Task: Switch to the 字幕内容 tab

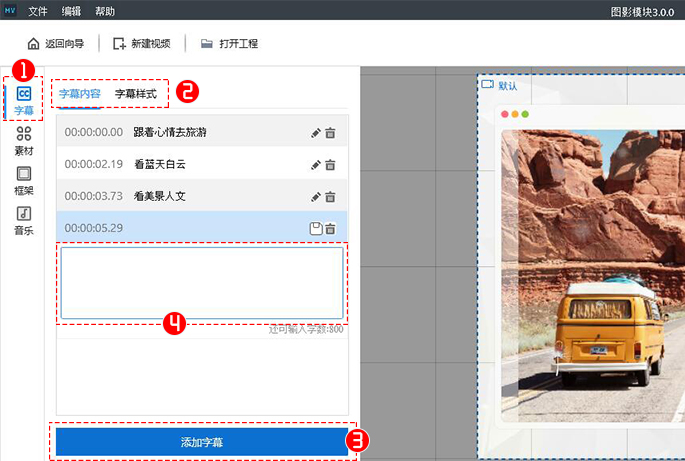Action: (79, 93)
